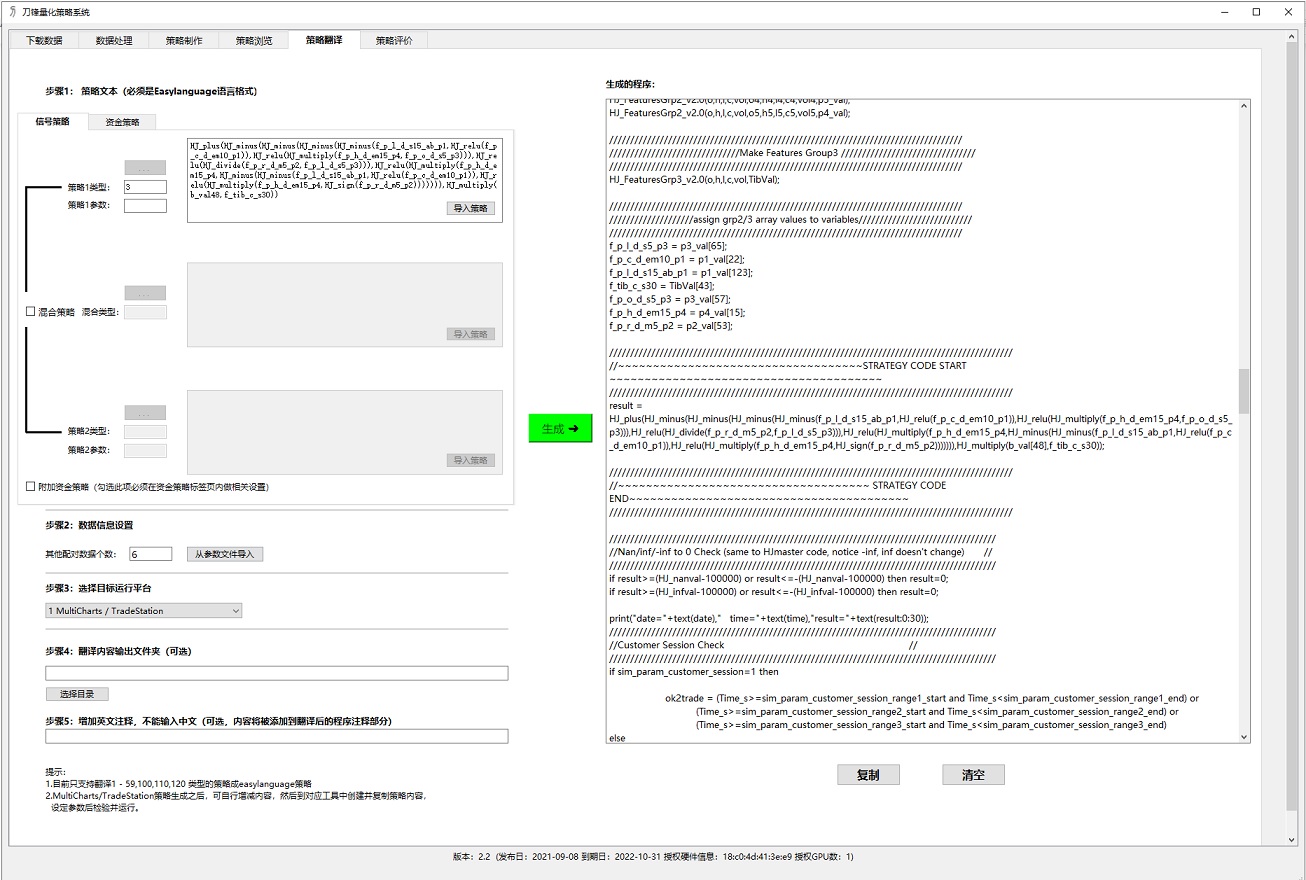Click the 增加英文注释 input field

click(x=277, y=736)
